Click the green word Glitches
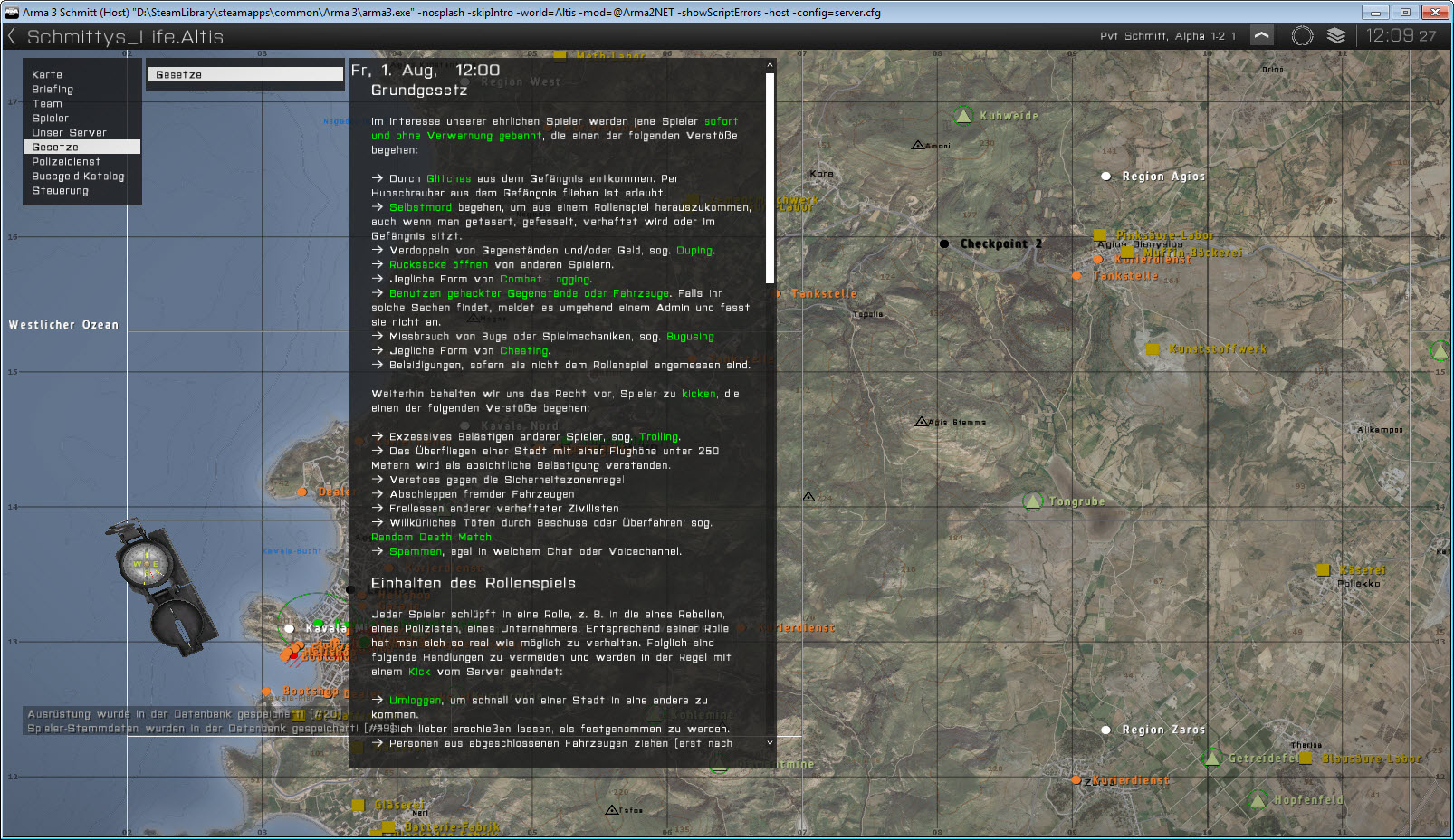The width and height of the screenshot is (1454, 840). pos(448,179)
